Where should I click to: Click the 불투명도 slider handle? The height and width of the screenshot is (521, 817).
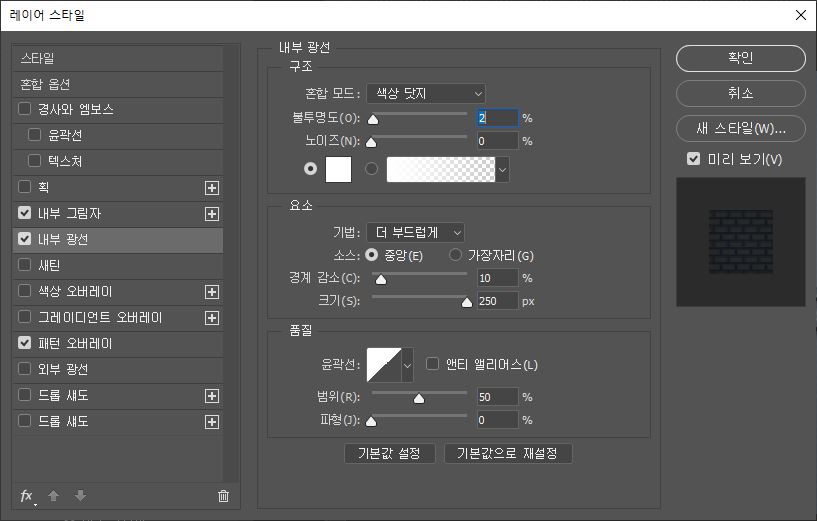[x=373, y=120]
